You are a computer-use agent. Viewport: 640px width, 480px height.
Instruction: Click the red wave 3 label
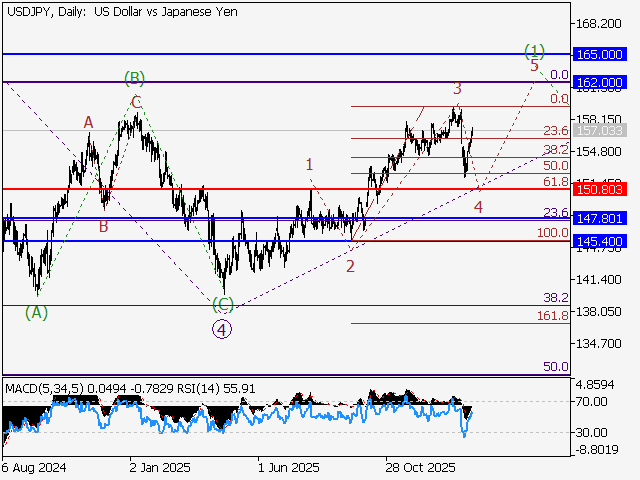(x=457, y=89)
